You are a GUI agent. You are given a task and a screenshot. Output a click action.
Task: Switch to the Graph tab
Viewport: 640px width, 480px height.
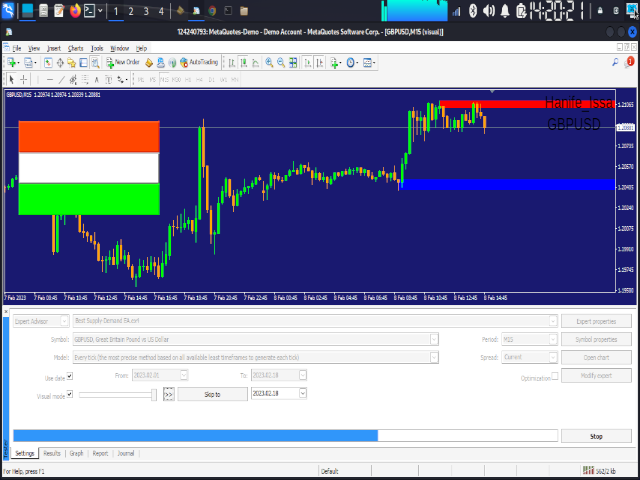tap(76, 453)
